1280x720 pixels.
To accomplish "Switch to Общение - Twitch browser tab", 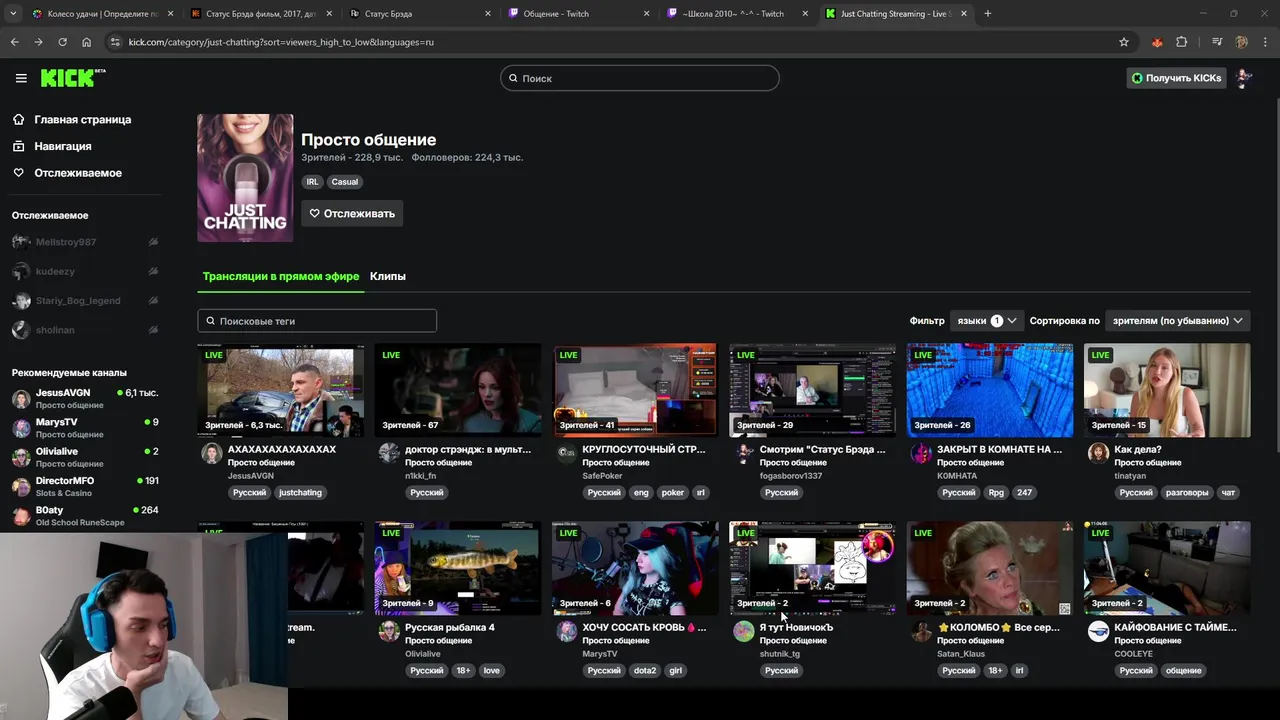I will [x=577, y=14].
